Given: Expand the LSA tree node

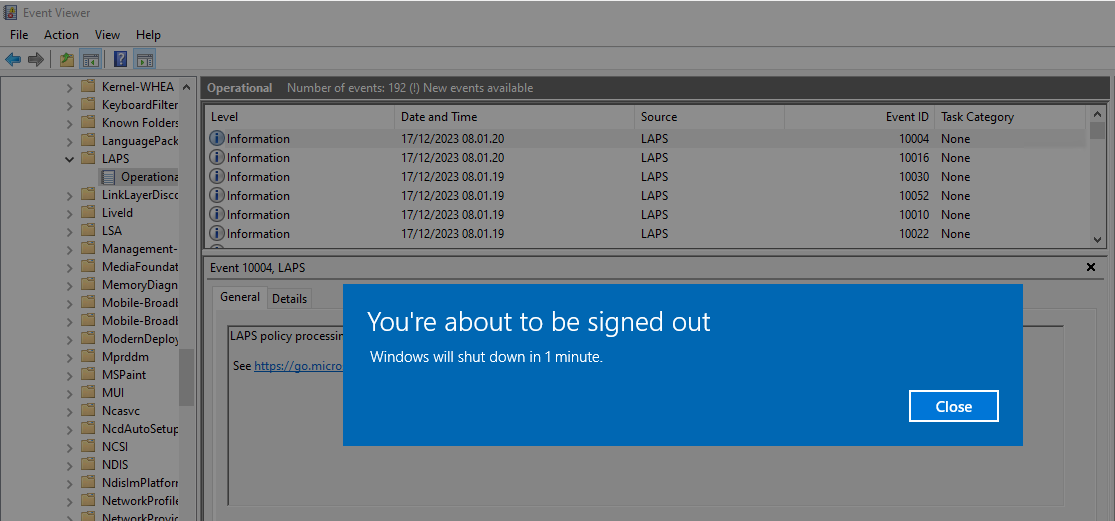Looking at the screenshot, I should (x=69, y=230).
